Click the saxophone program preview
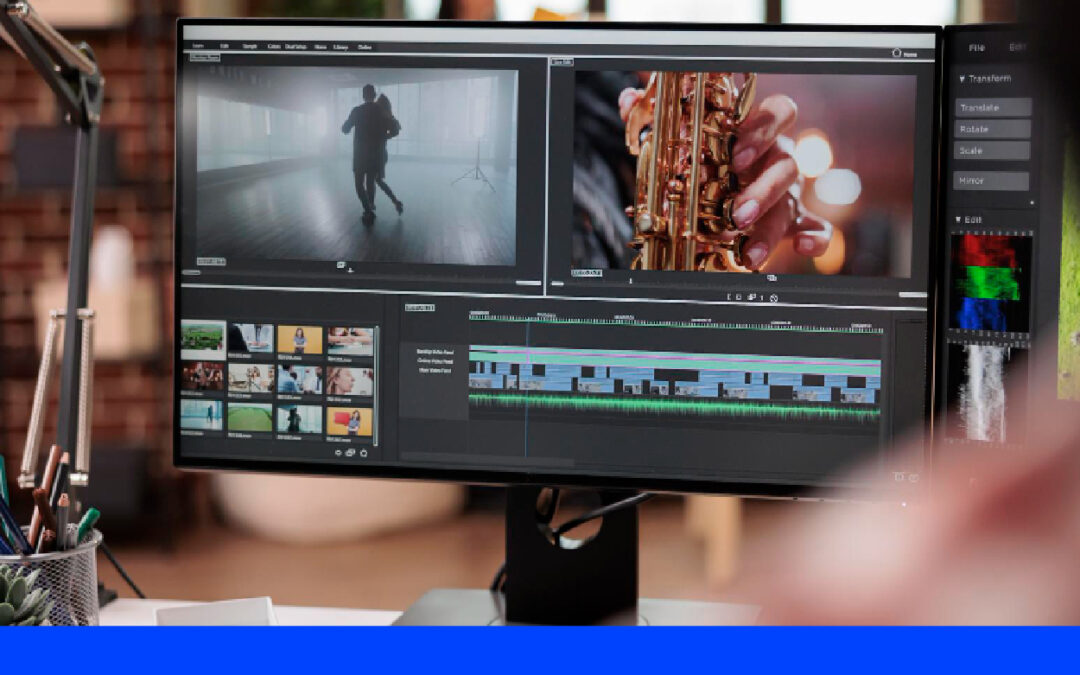 (745, 172)
